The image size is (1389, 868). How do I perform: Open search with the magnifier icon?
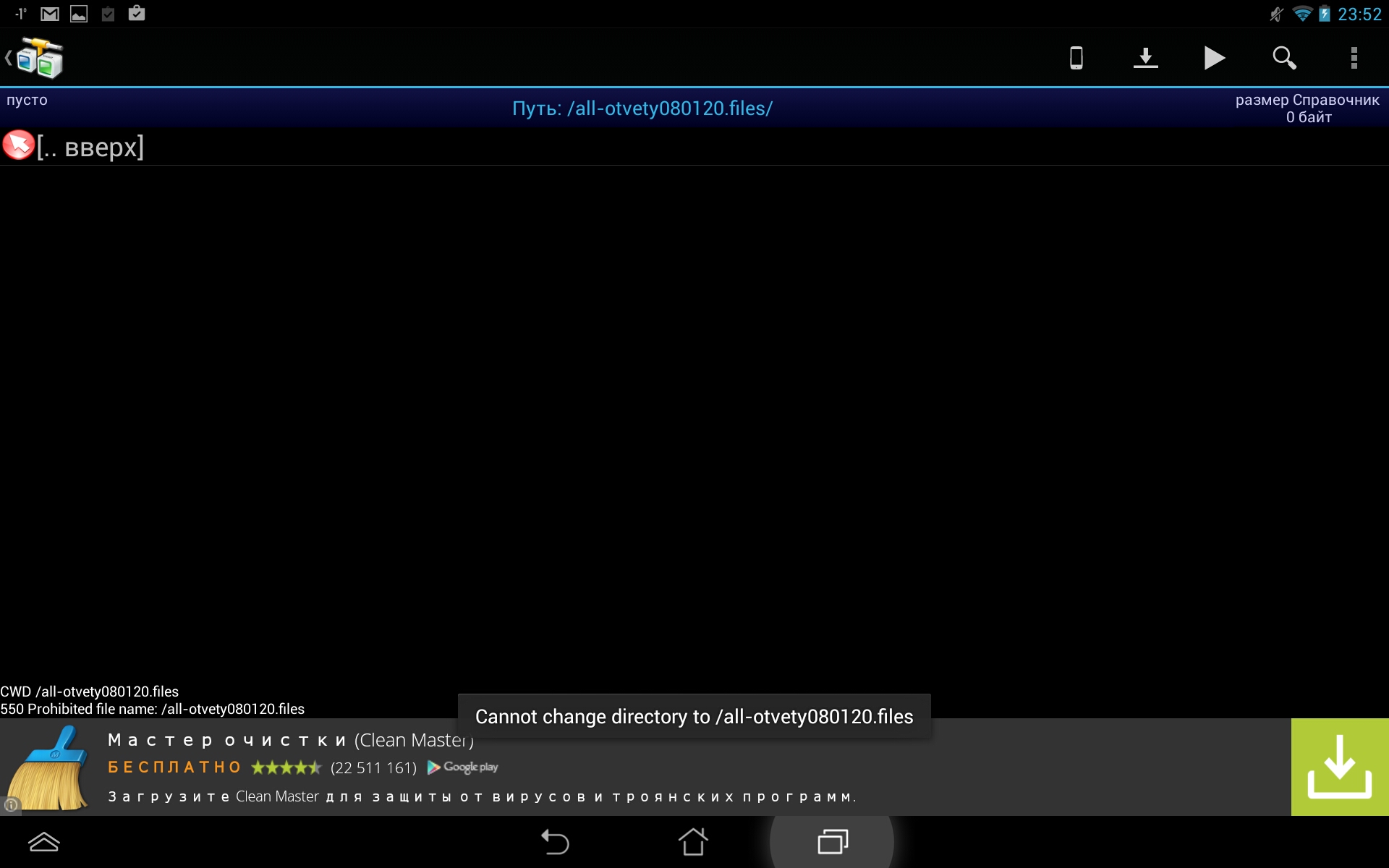[x=1284, y=58]
